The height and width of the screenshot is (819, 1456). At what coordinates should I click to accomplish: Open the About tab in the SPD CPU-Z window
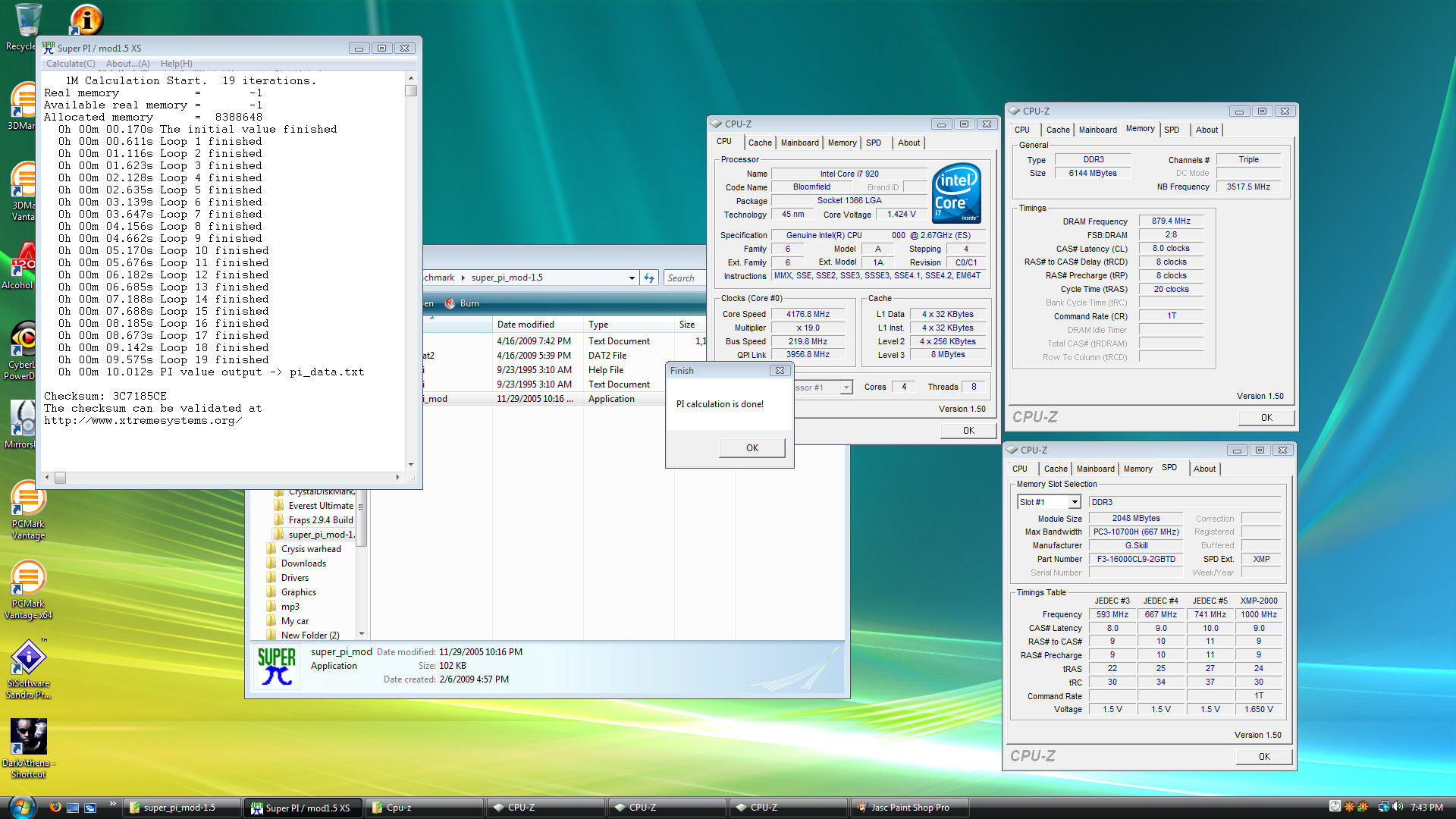(1204, 469)
